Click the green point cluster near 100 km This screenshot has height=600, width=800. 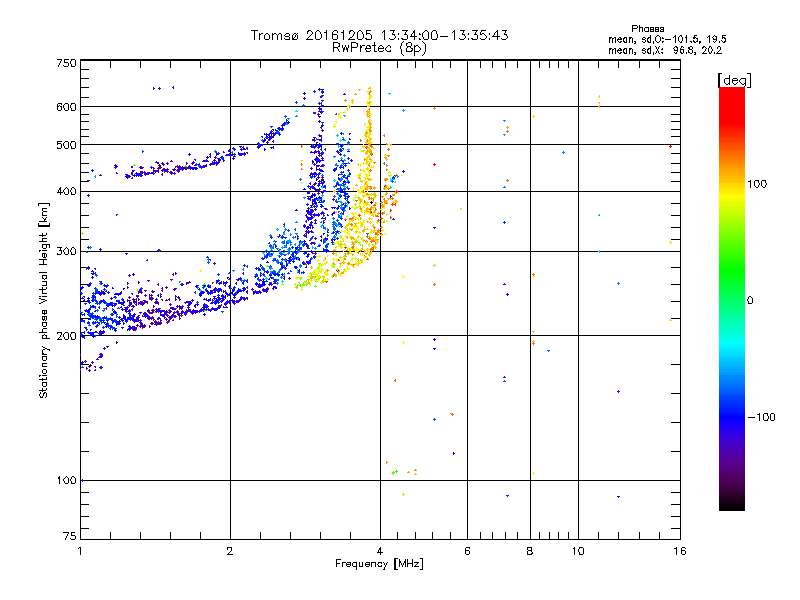tap(394, 471)
